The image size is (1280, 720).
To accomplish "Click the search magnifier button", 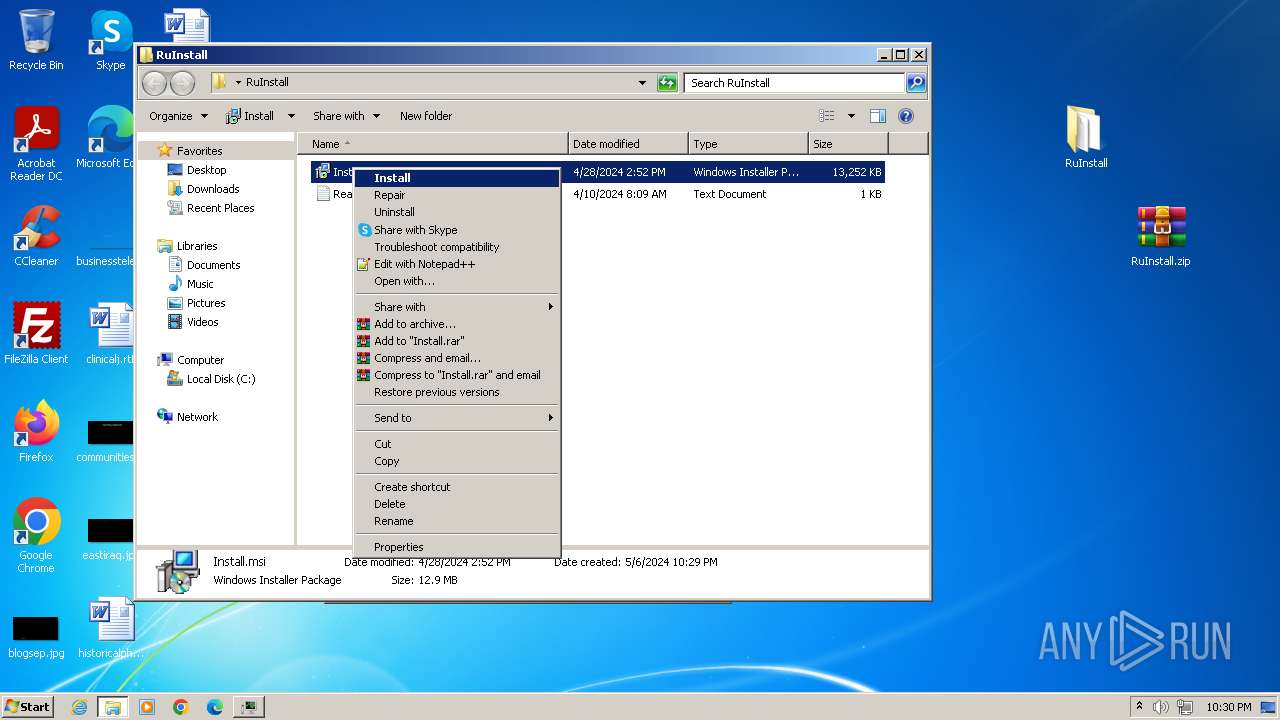I will pos(915,83).
